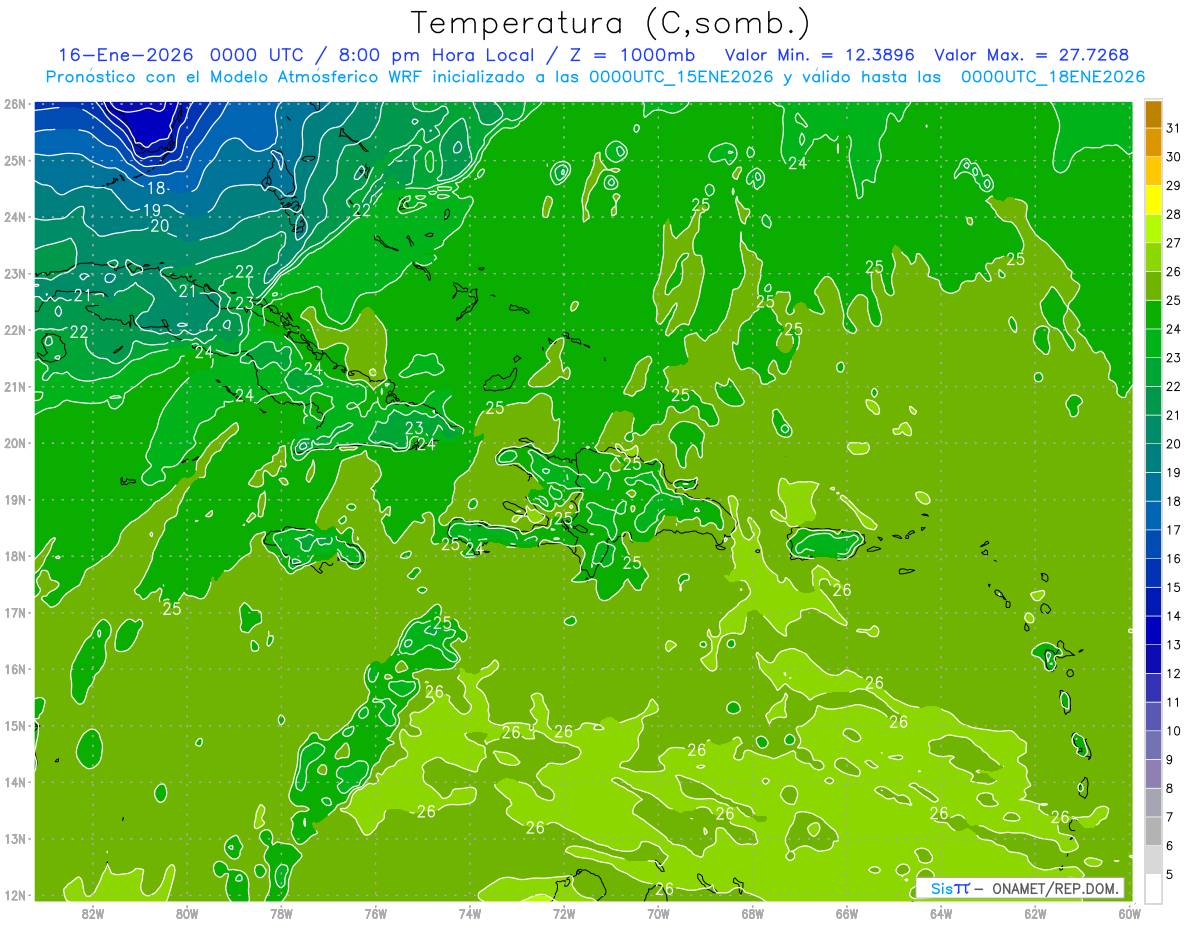The height and width of the screenshot is (927, 1200).
Task: Click the '24N' latitude axis label
Action: click(x=15, y=217)
